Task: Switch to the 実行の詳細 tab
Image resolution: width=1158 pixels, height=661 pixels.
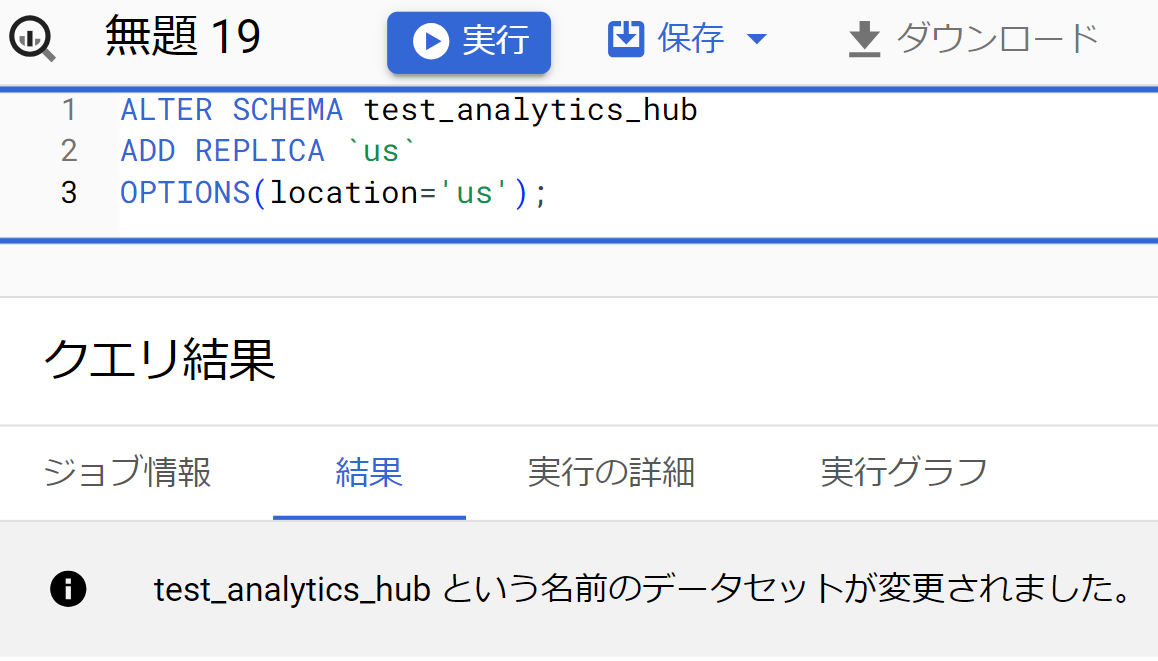Action: pyautogui.click(x=611, y=472)
